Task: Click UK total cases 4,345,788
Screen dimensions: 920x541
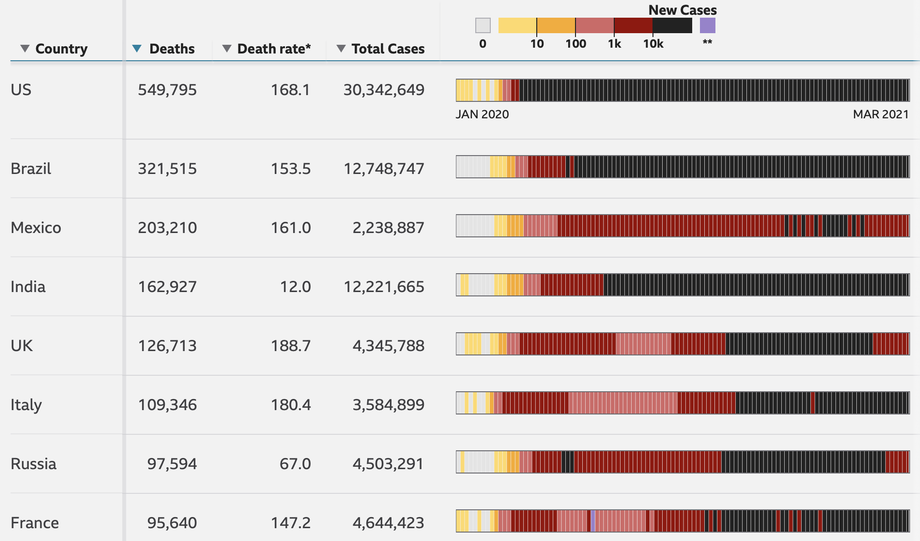Action: coord(388,346)
